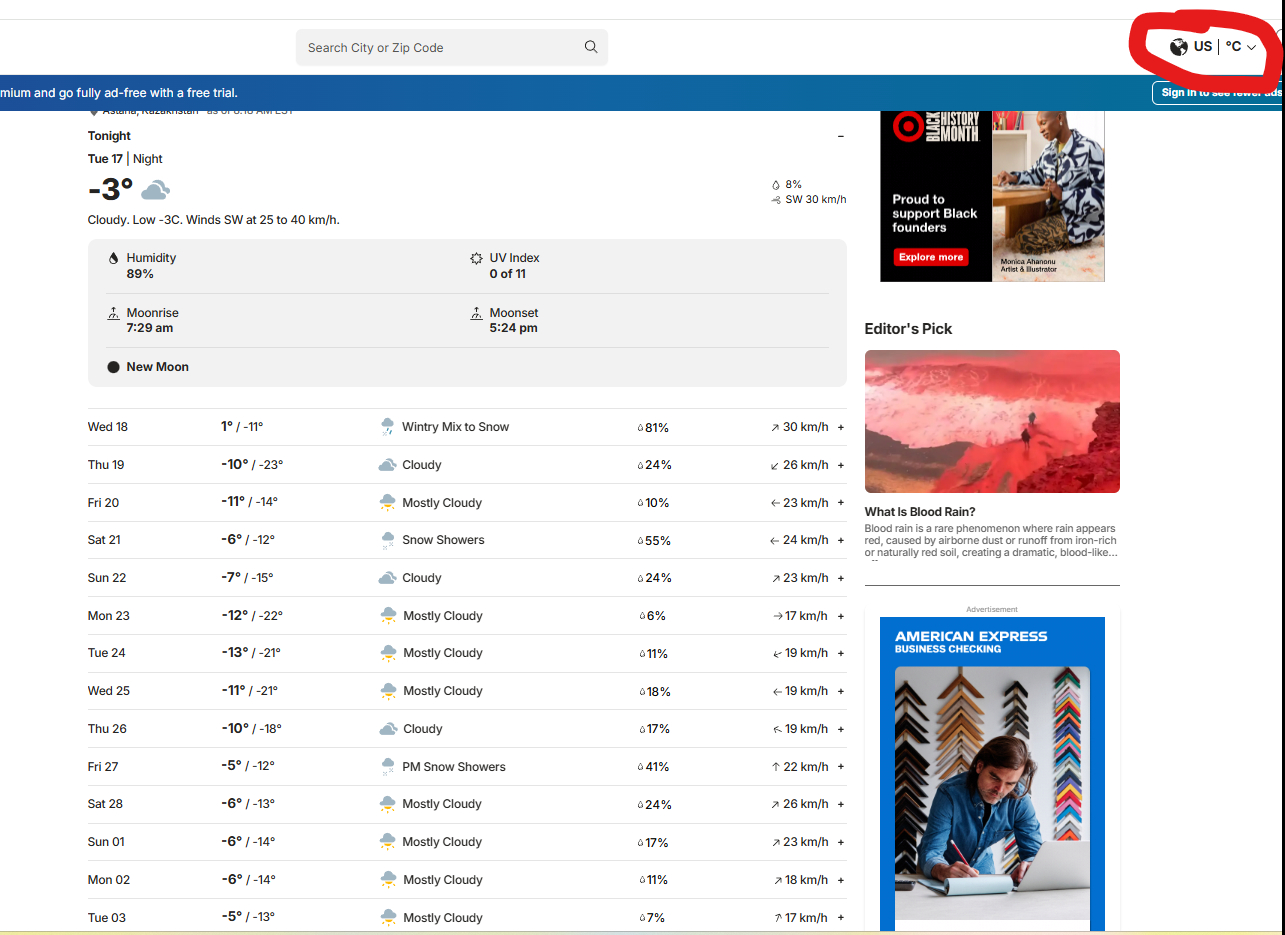Expand the Mon 23 forecast details
The image size is (1285, 935).
tap(841, 616)
